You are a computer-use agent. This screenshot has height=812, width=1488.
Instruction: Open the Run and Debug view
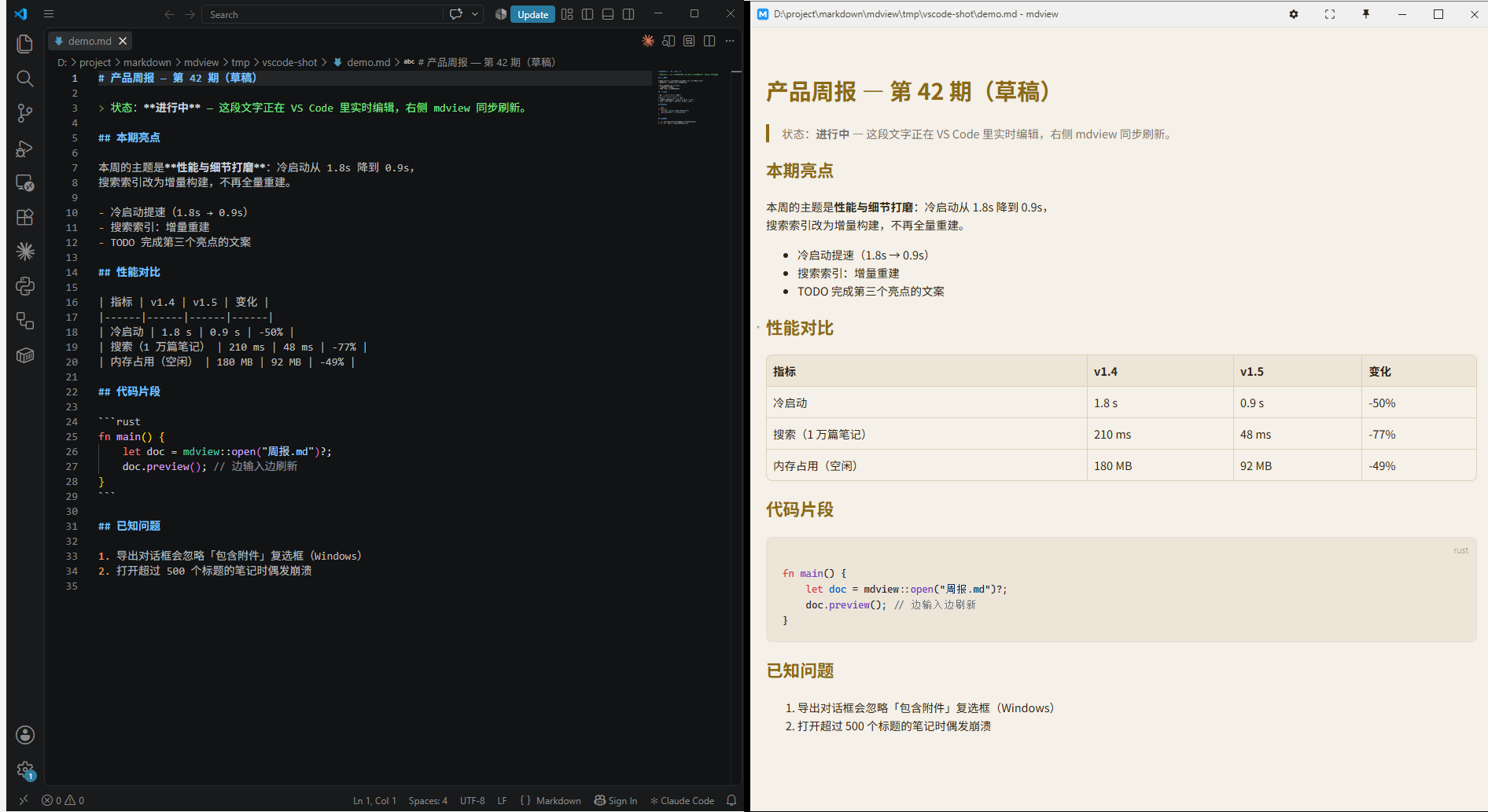tap(25, 148)
